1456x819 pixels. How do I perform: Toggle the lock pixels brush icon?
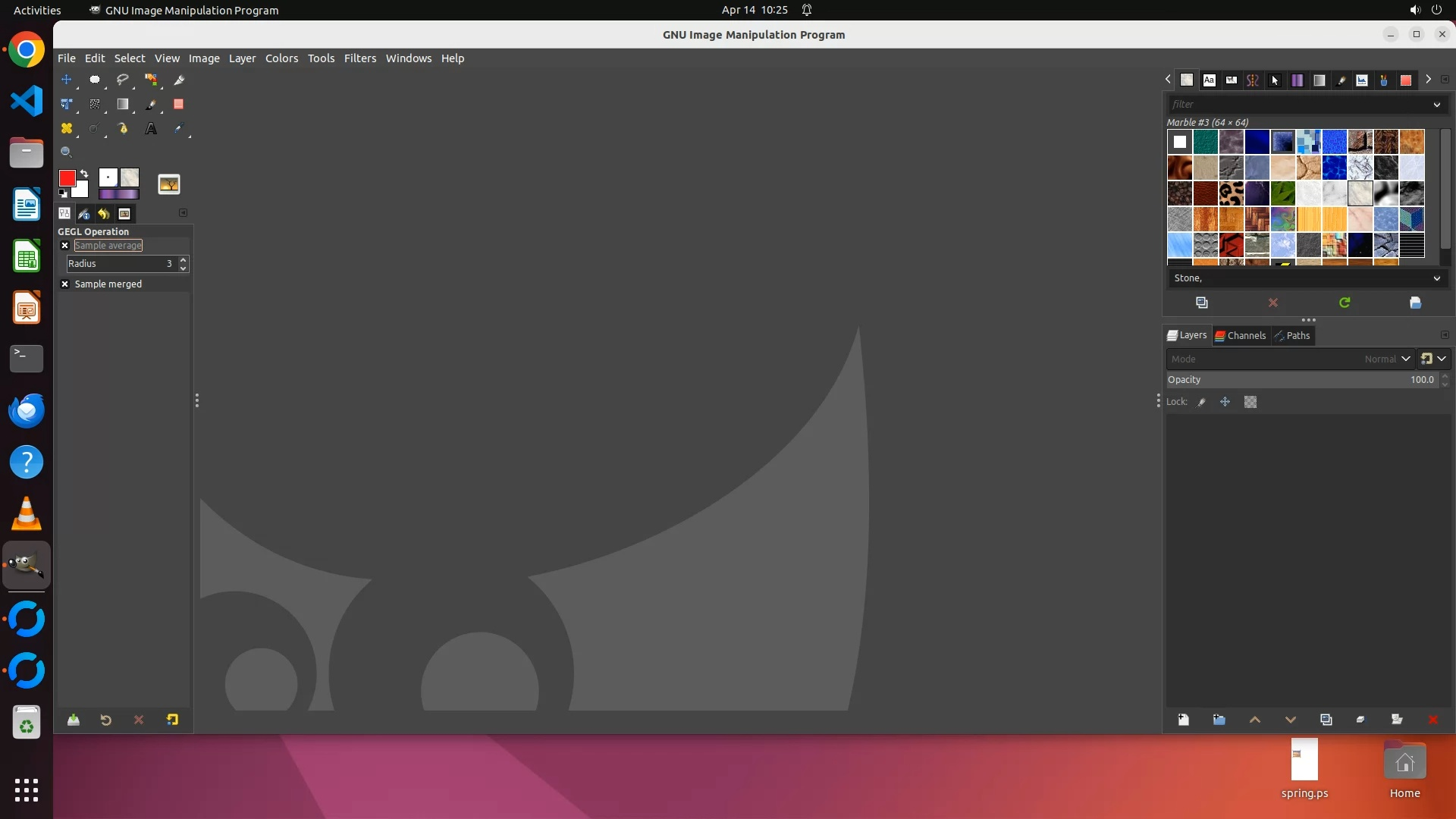[x=1202, y=403]
